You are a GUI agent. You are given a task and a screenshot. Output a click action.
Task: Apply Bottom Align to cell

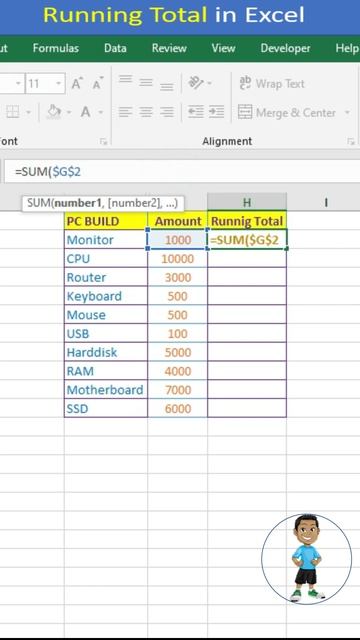167,86
